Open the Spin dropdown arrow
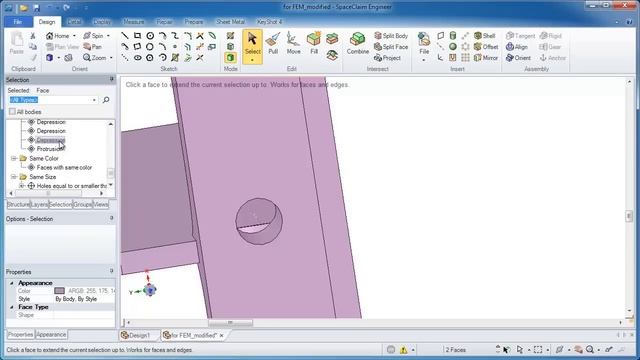The height and width of the screenshot is (360, 640). point(108,36)
